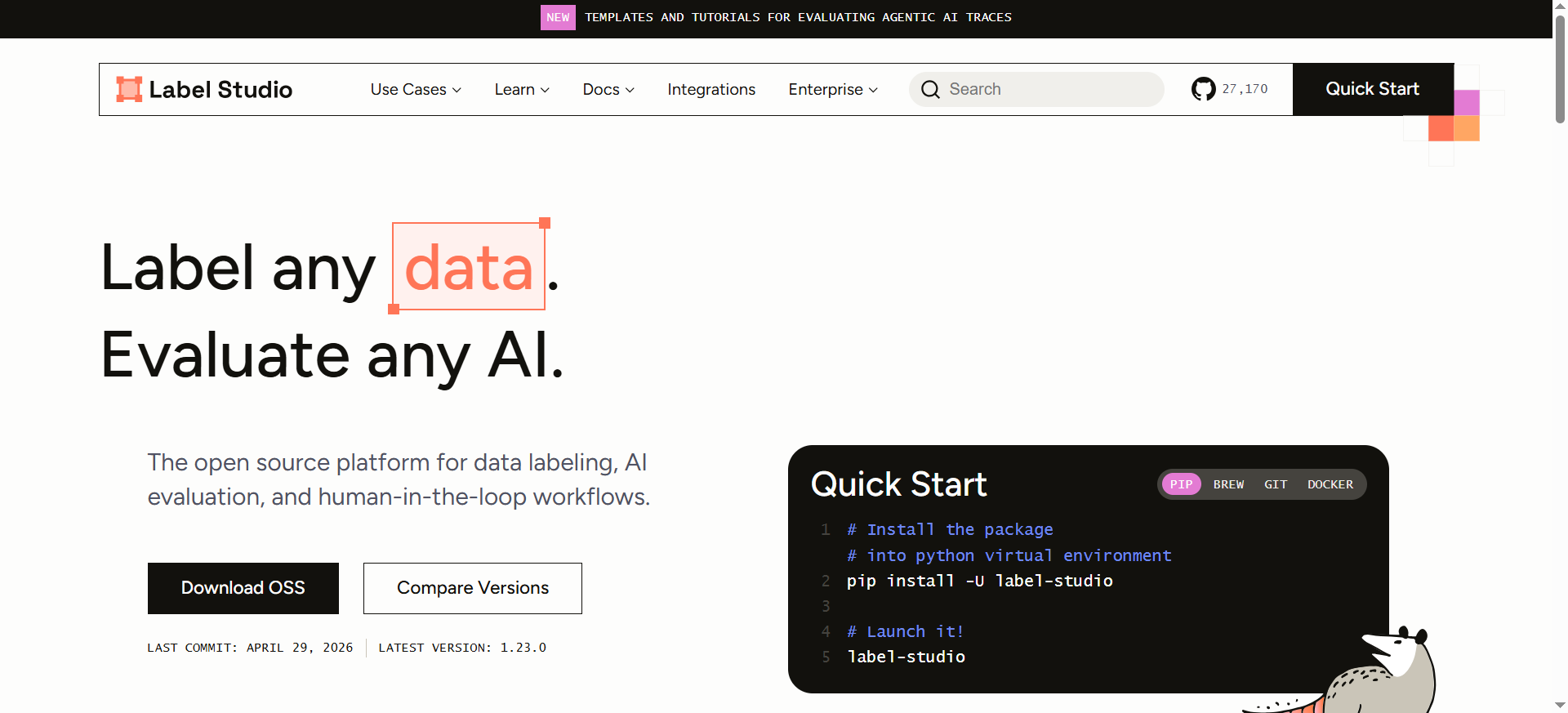Select the PIP install tab
This screenshot has height=713, width=1568.
tap(1181, 484)
